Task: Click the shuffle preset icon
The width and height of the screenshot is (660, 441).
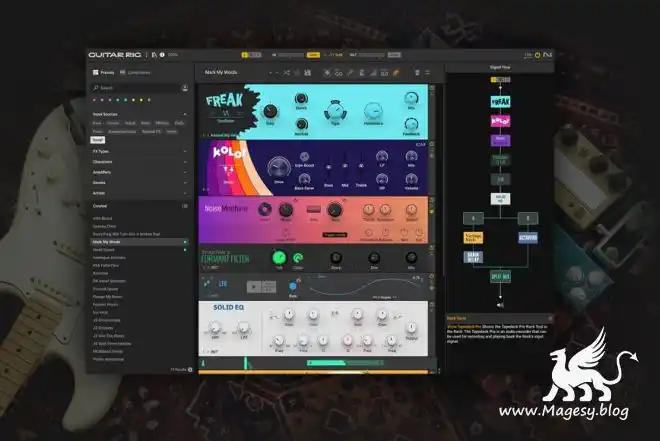Action: [287, 73]
